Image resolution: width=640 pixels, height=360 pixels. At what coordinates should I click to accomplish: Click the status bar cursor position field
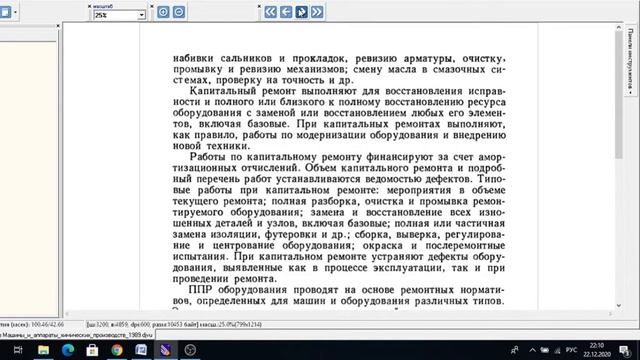pos(32,324)
